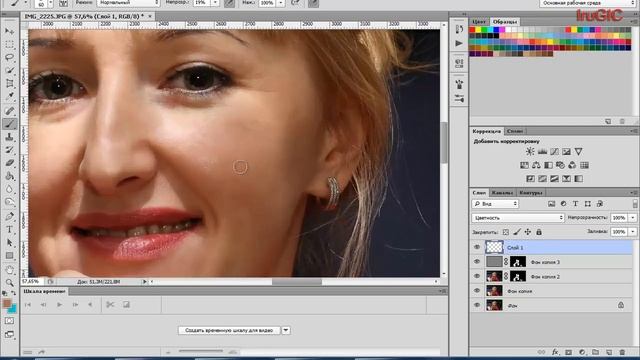Select the Path Selection tool

coord(9,242)
